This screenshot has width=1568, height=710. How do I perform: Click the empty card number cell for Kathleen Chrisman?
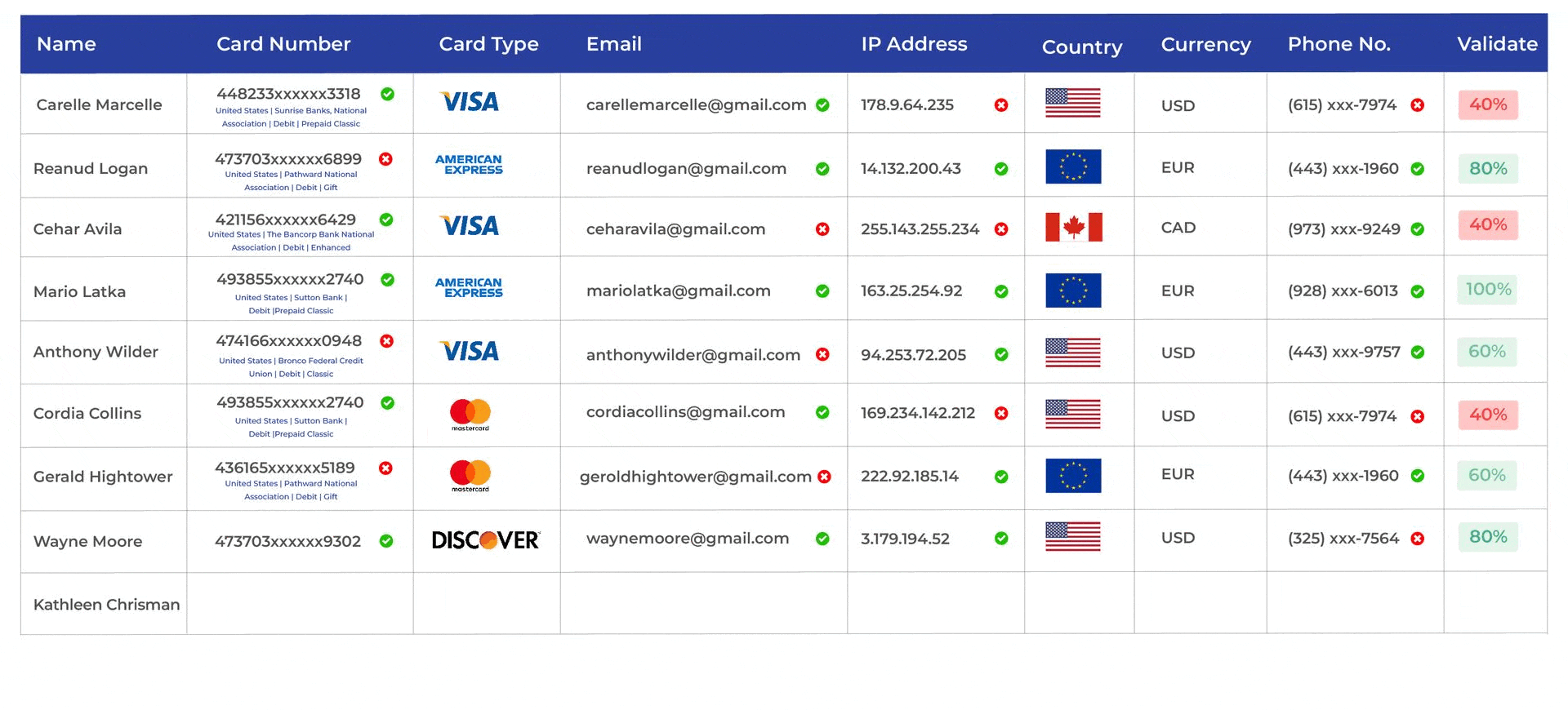click(300, 604)
